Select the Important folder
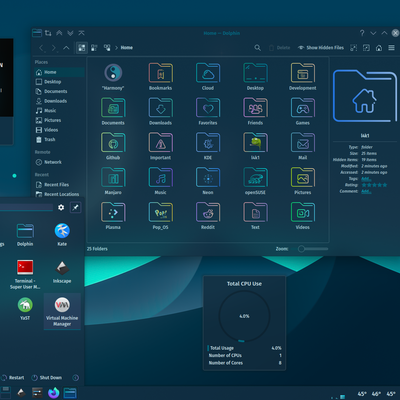 [x=160, y=146]
